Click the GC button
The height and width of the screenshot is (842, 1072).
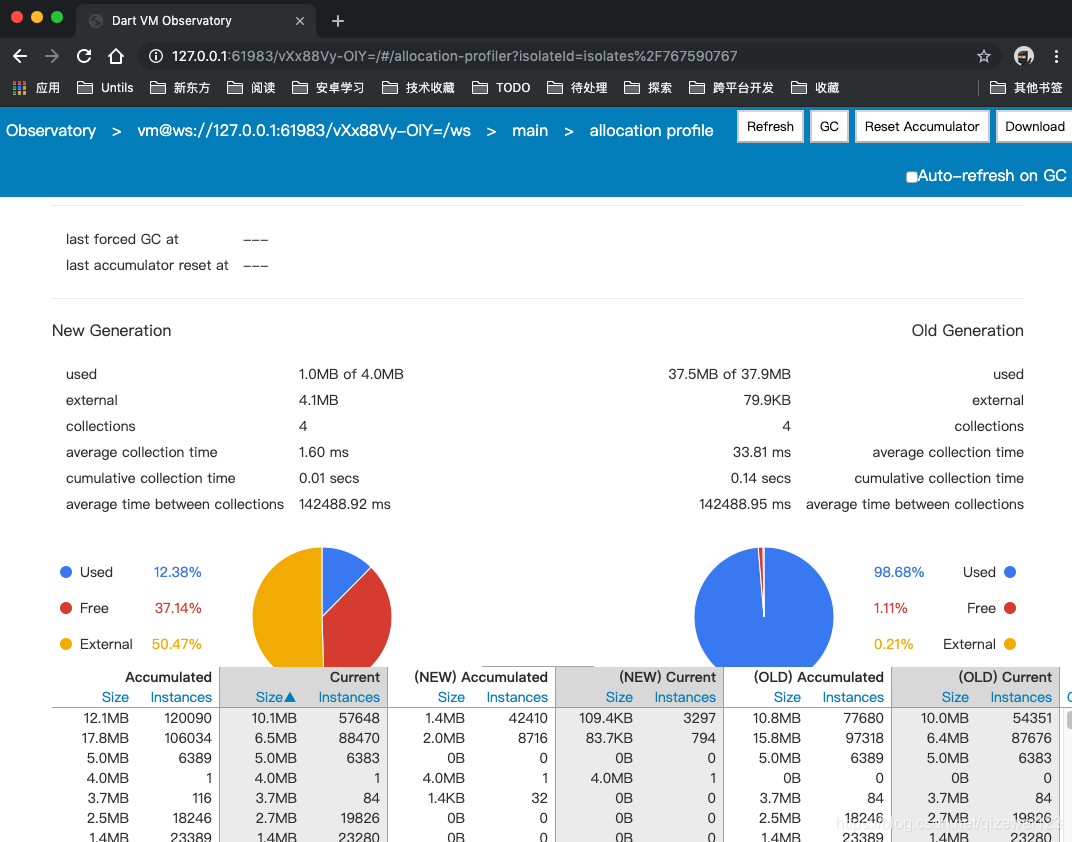click(x=829, y=126)
